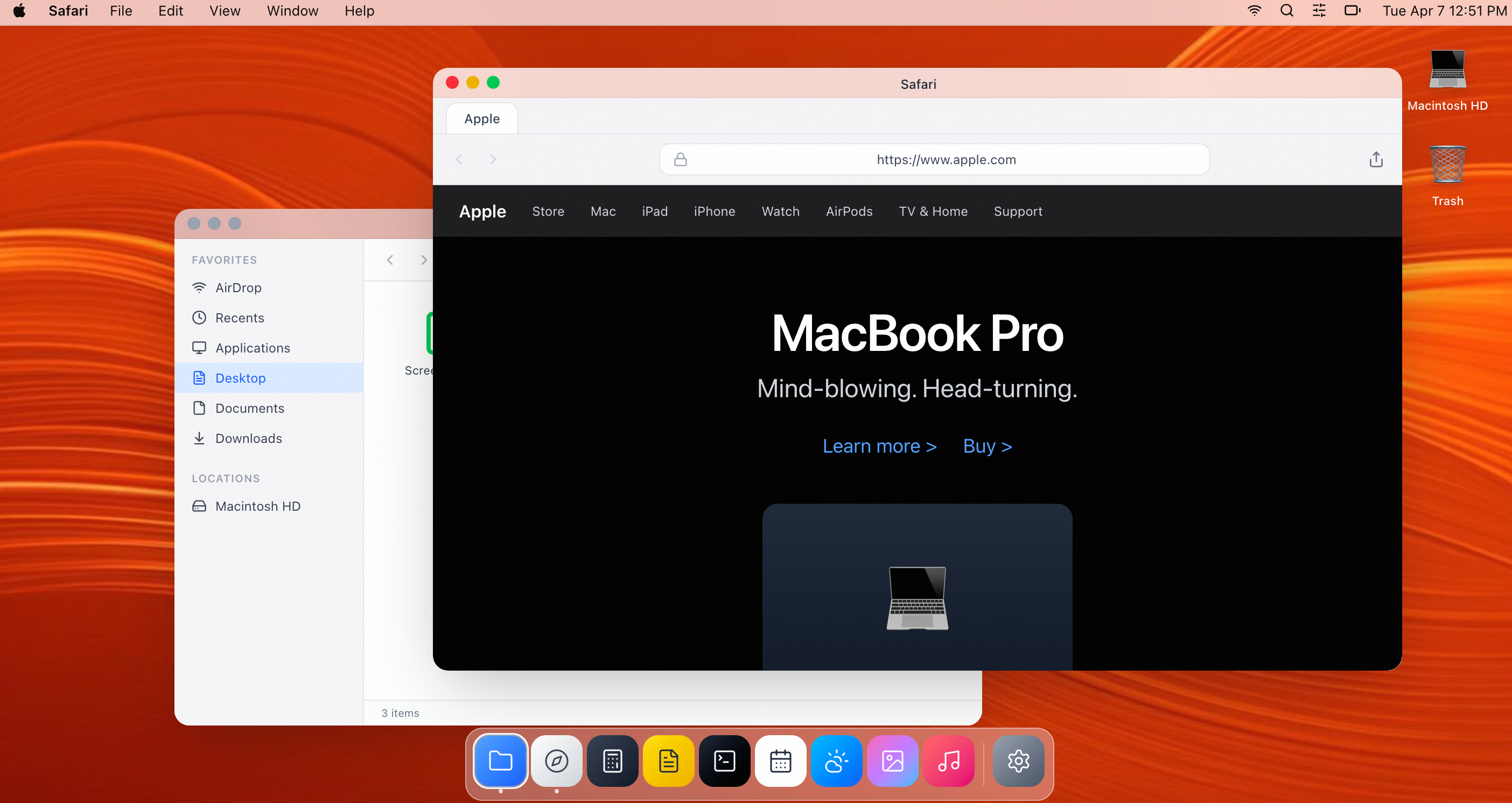The image size is (1512, 803).
Task: Open Wi-Fi status in menu bar
Action: click(x=1254, y=11)
